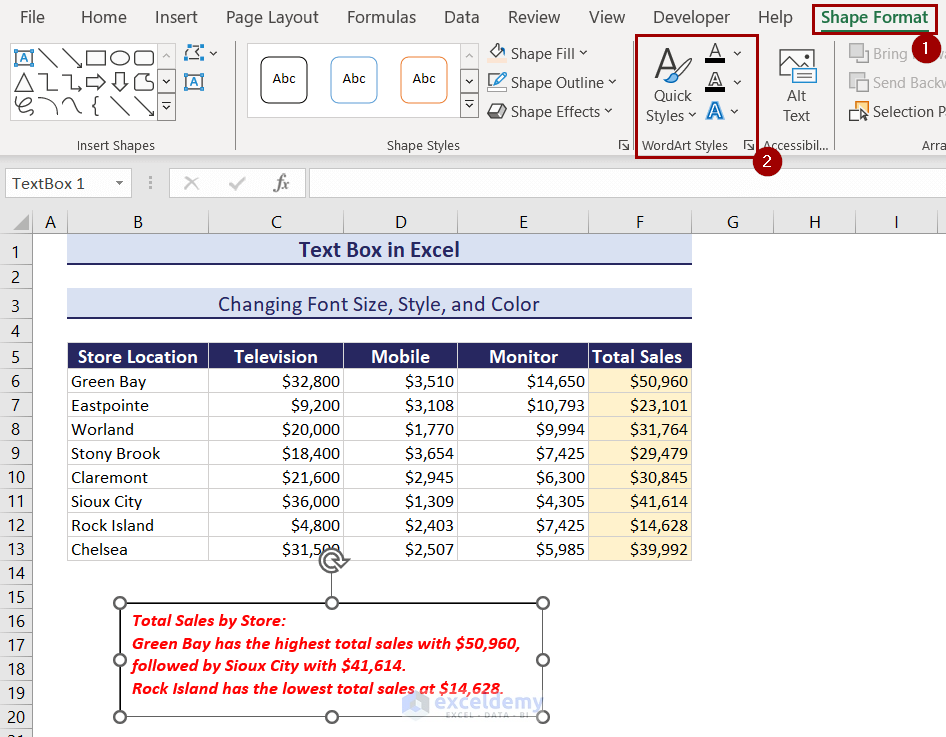Open the Name Box dropdown arrow

pyautogui.click(x=119, y=183)
